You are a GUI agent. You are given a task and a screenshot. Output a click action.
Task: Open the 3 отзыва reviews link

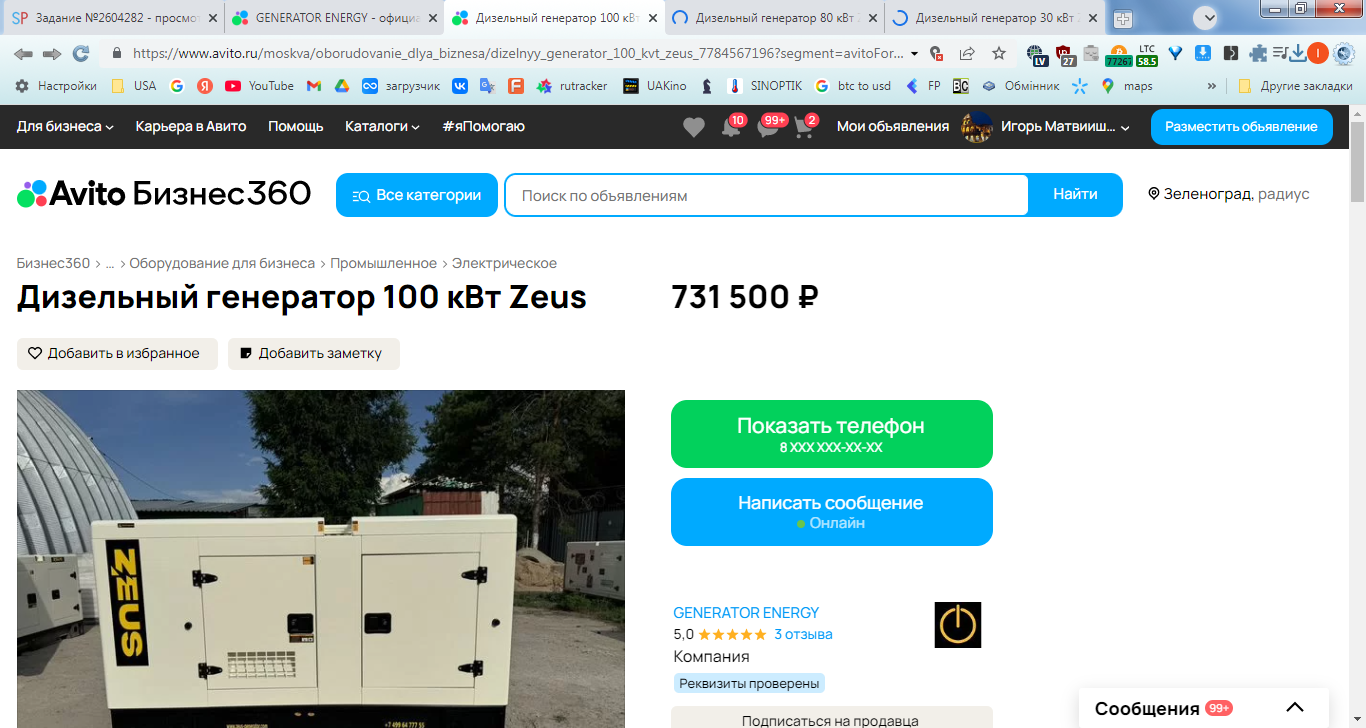pyautogui.click(x=803, y=635)
